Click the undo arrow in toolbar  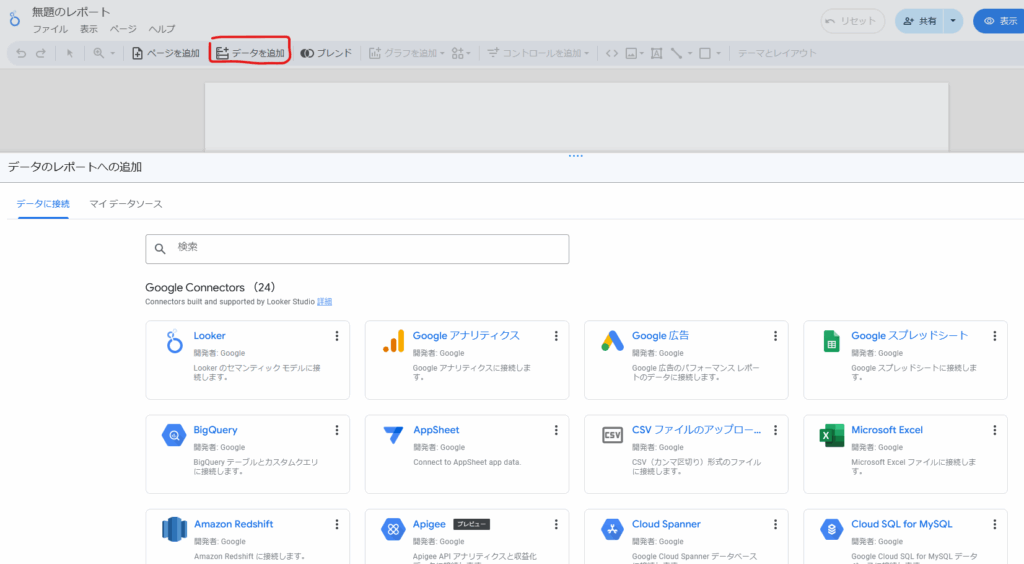21,53
